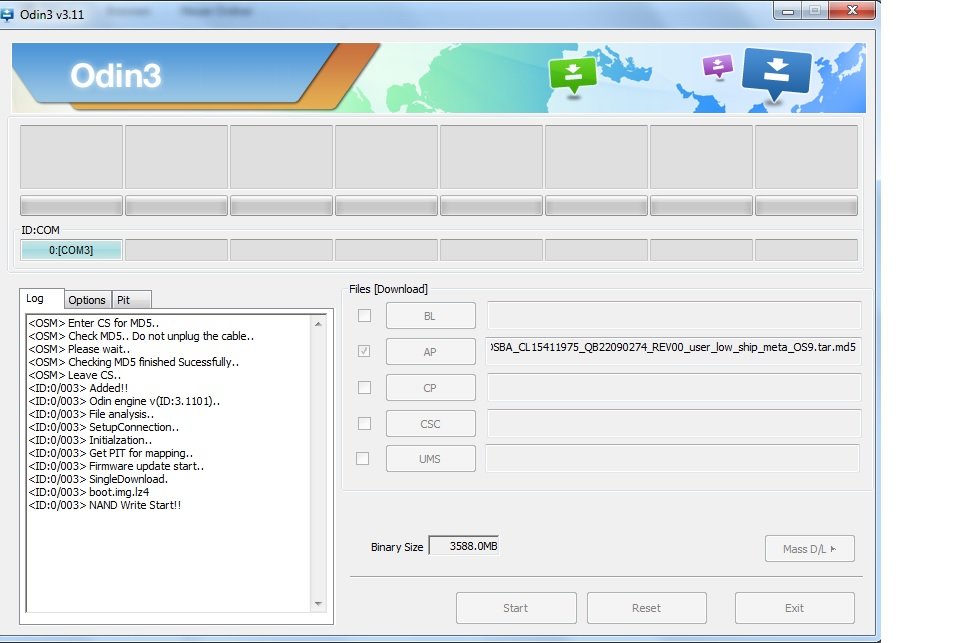This screenshot has width=960, height=643.
Task: Click the Binary Size value field
Action: click(x=464, y=546)
